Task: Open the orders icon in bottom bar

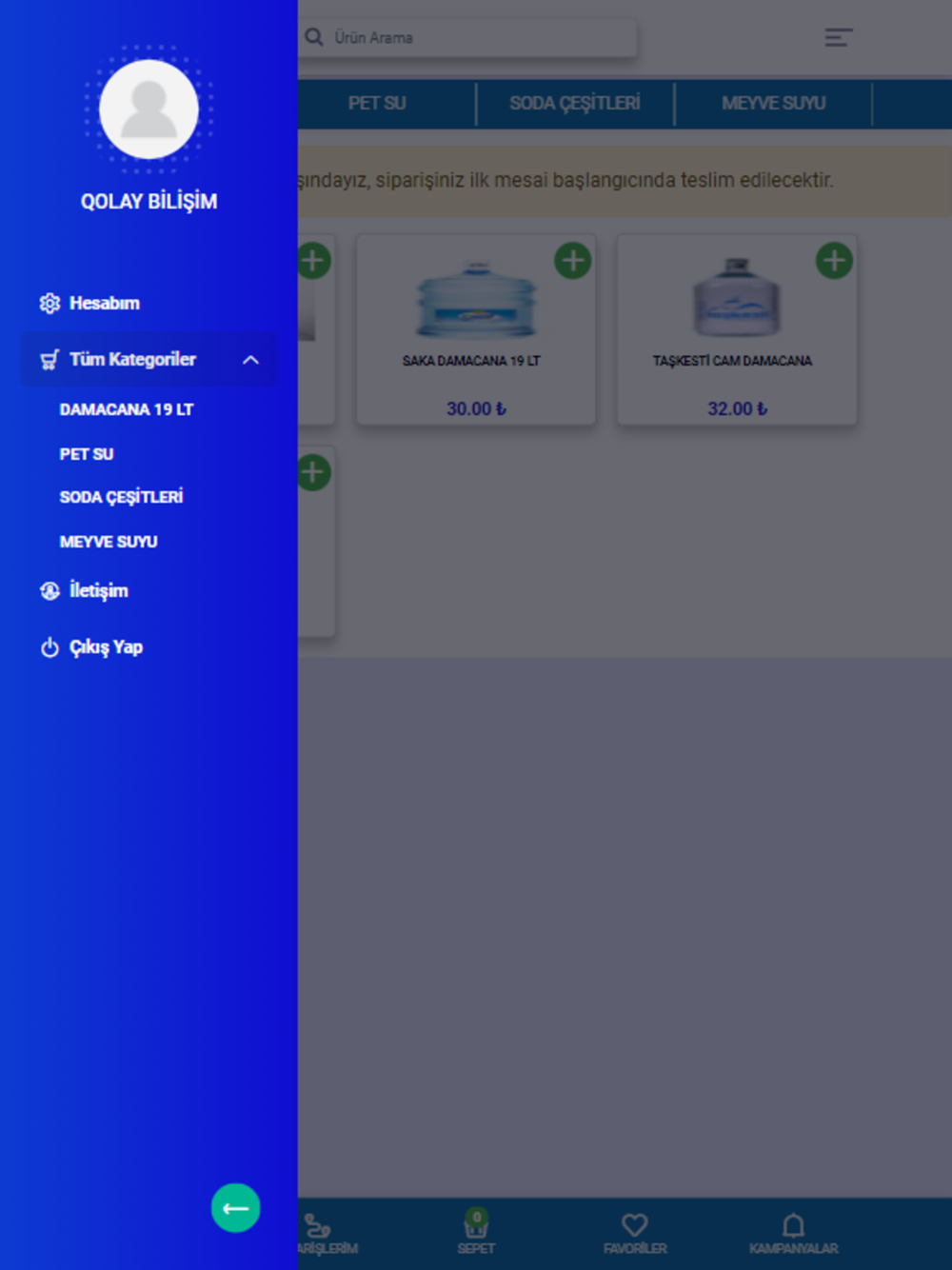Action: 318,1227
